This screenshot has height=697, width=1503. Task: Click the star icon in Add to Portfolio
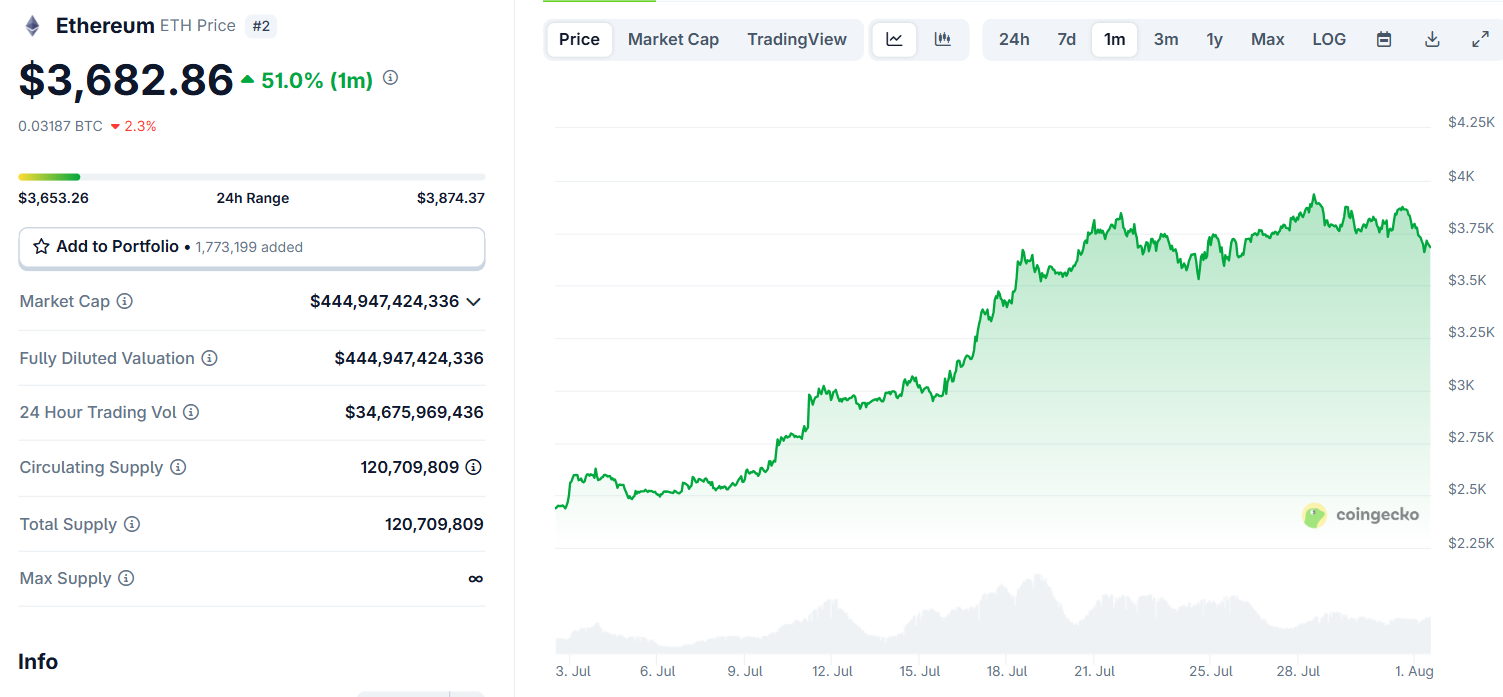[41, 247]
